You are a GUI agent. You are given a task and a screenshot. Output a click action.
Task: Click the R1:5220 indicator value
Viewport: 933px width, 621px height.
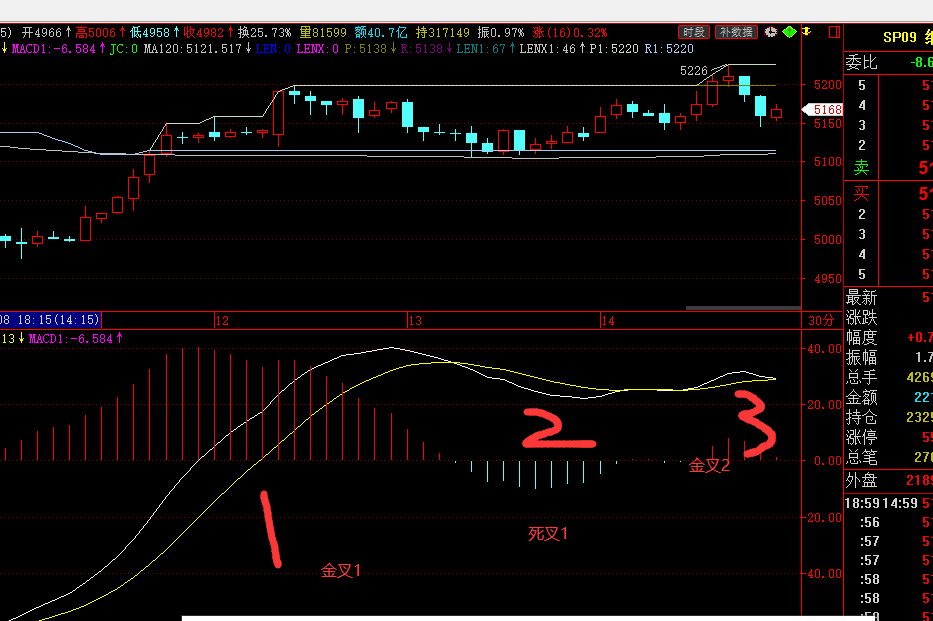(669, 49)
